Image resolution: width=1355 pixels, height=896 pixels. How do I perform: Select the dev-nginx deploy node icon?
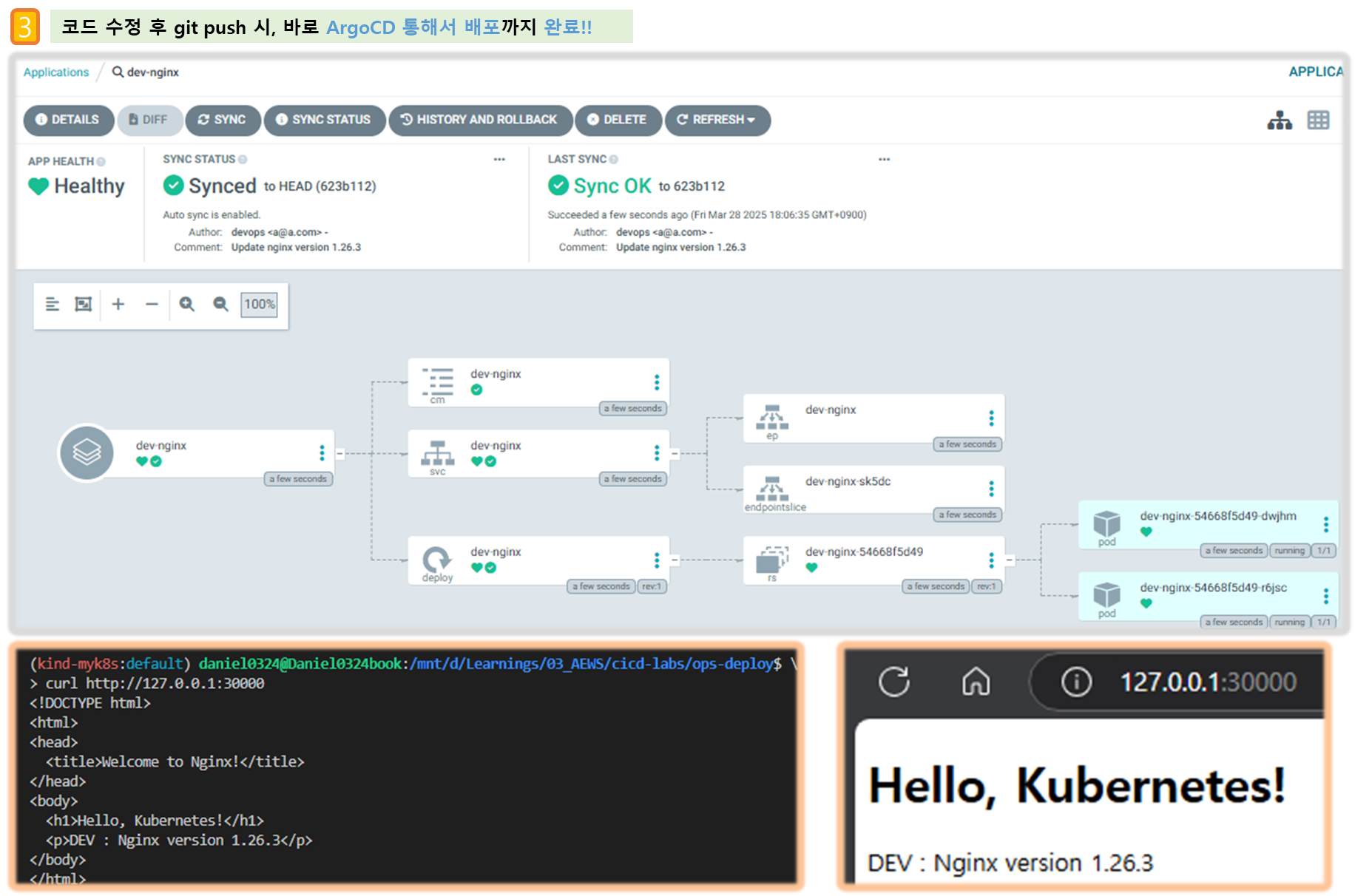[437, 559]
